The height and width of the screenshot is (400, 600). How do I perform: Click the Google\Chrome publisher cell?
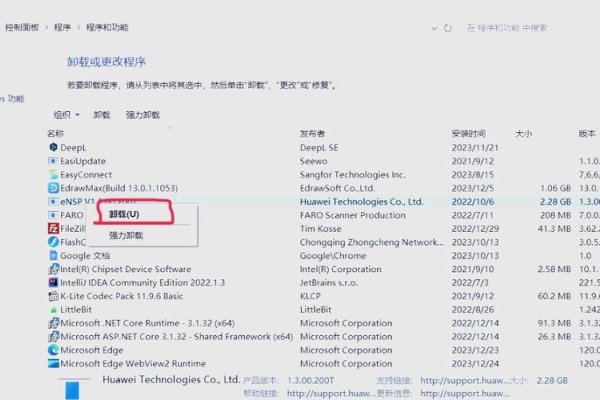click(333, 255)
